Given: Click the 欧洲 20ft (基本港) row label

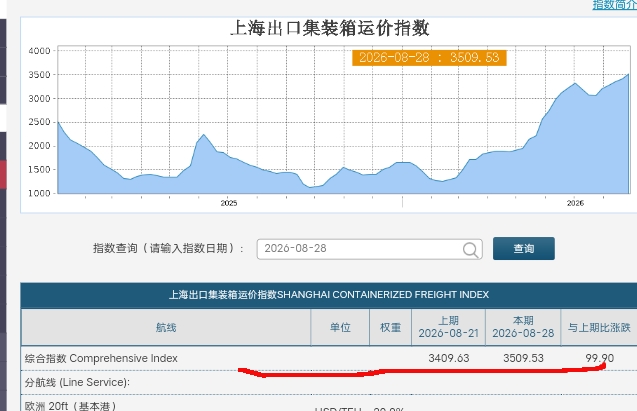Looking at the screenshot, I should (x=71, y=406).
